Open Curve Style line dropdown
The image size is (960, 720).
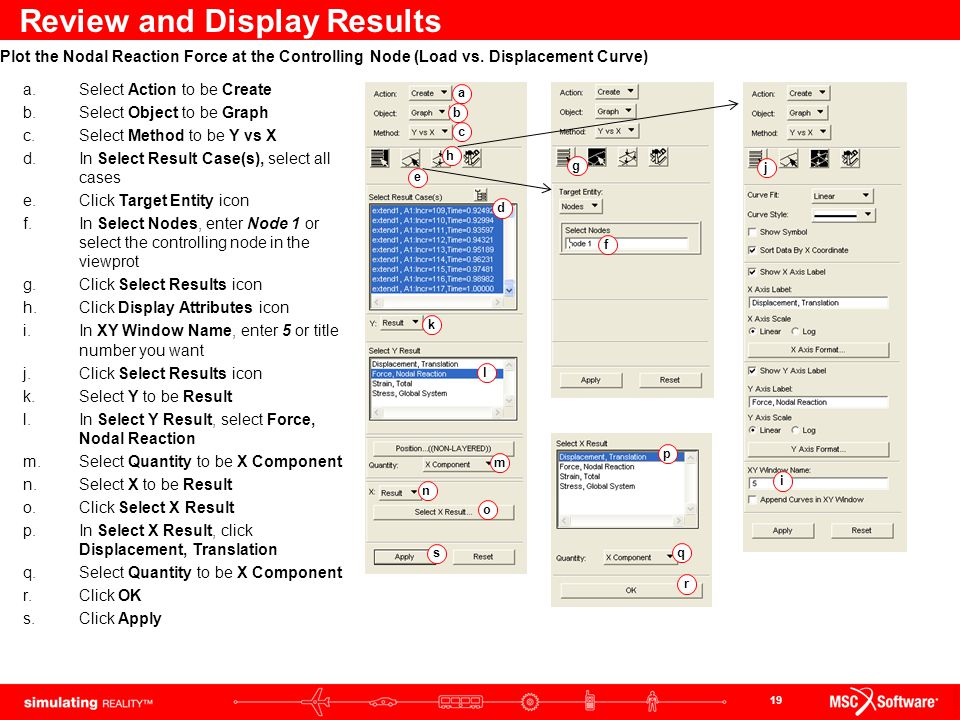click(843, 214)
